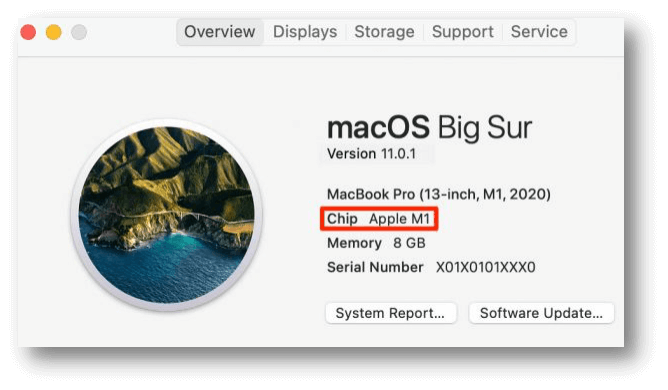Screen dimensions: 668x390
Task: Click the macOS Big Sur wallpaper icon
Action: 167,215
